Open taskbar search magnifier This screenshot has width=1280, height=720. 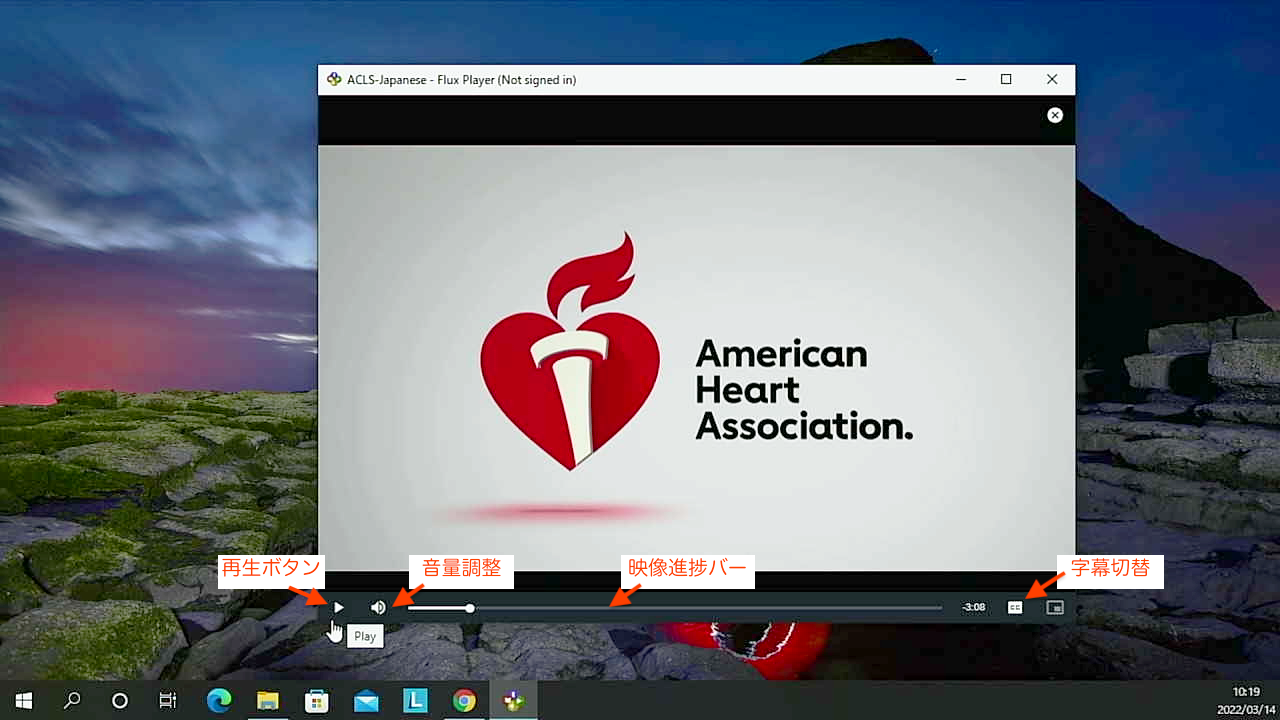72,700
